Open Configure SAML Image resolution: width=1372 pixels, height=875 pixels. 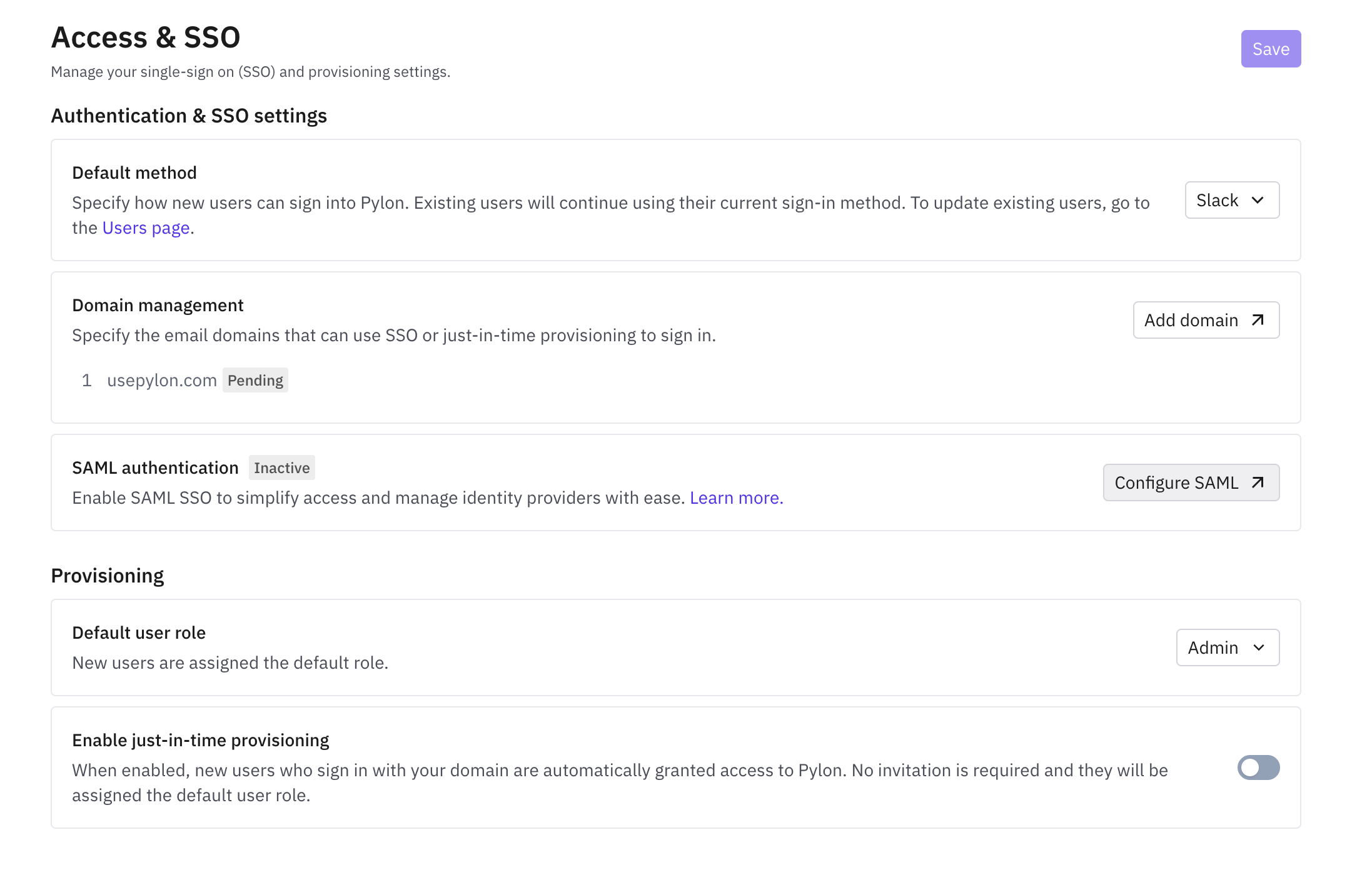click(1191, 482)
